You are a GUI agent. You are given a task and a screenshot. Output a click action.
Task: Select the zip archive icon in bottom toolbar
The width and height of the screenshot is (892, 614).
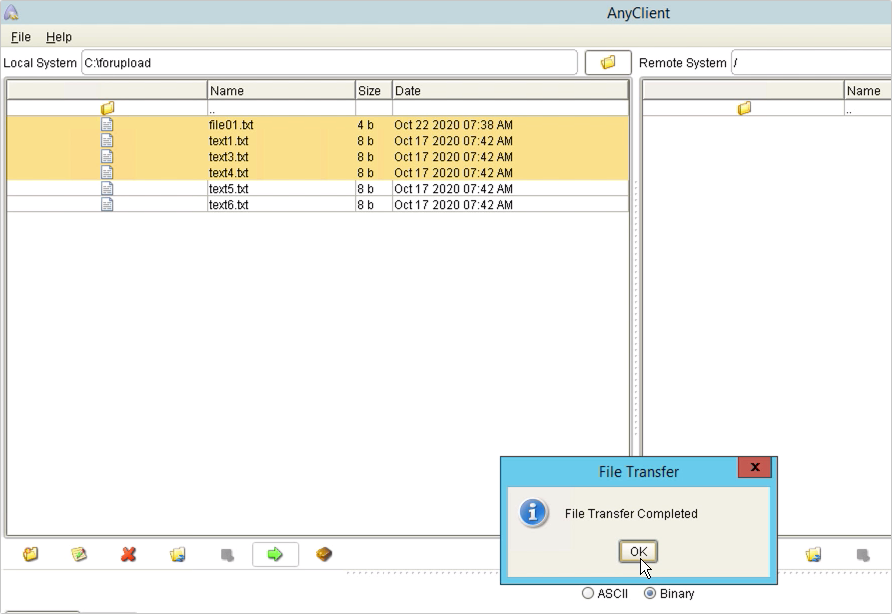[x=324, y=554]
